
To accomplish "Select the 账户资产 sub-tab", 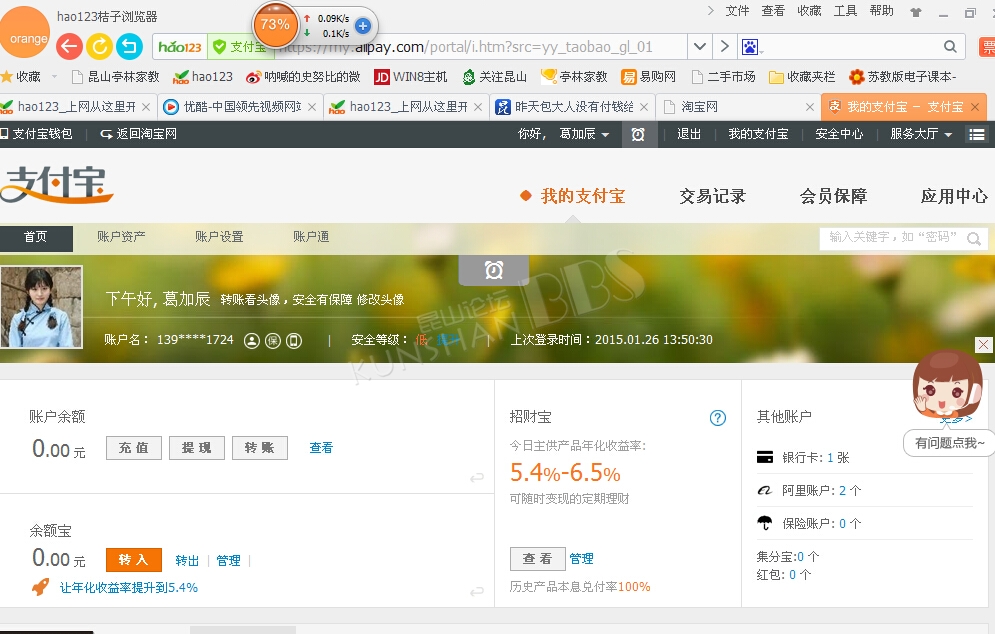I will click(121, 237).
